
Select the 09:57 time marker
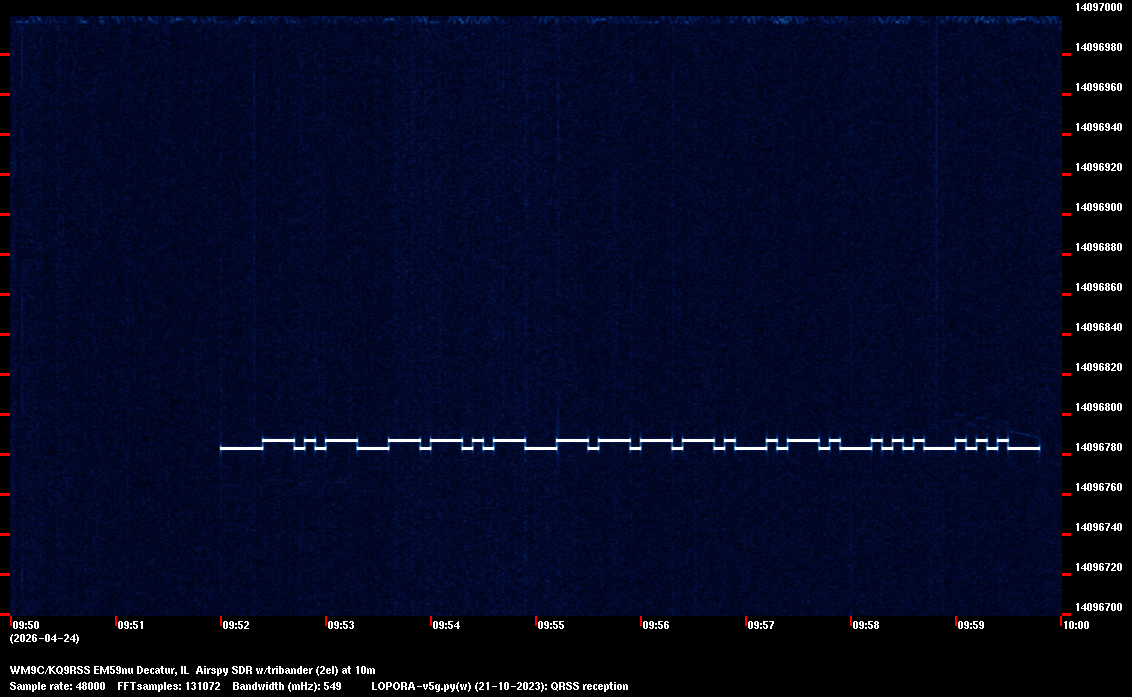pos(761,625)
